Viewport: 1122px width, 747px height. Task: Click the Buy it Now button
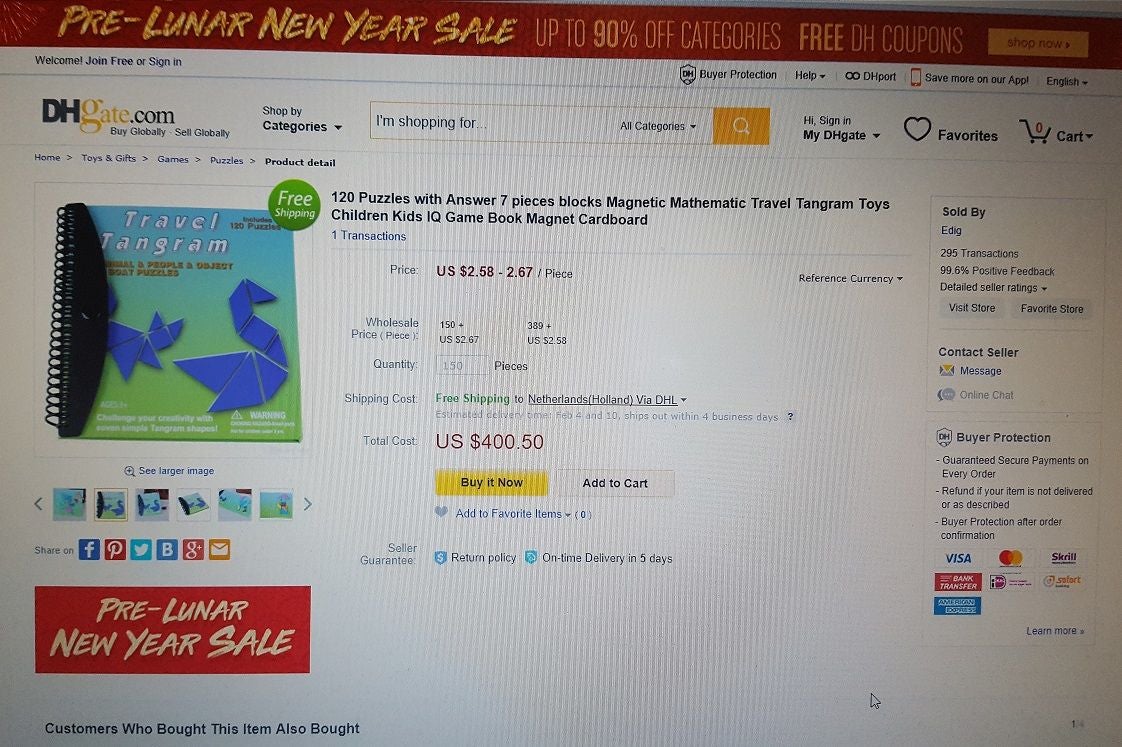pyautogui.click(x=492, y=483)
